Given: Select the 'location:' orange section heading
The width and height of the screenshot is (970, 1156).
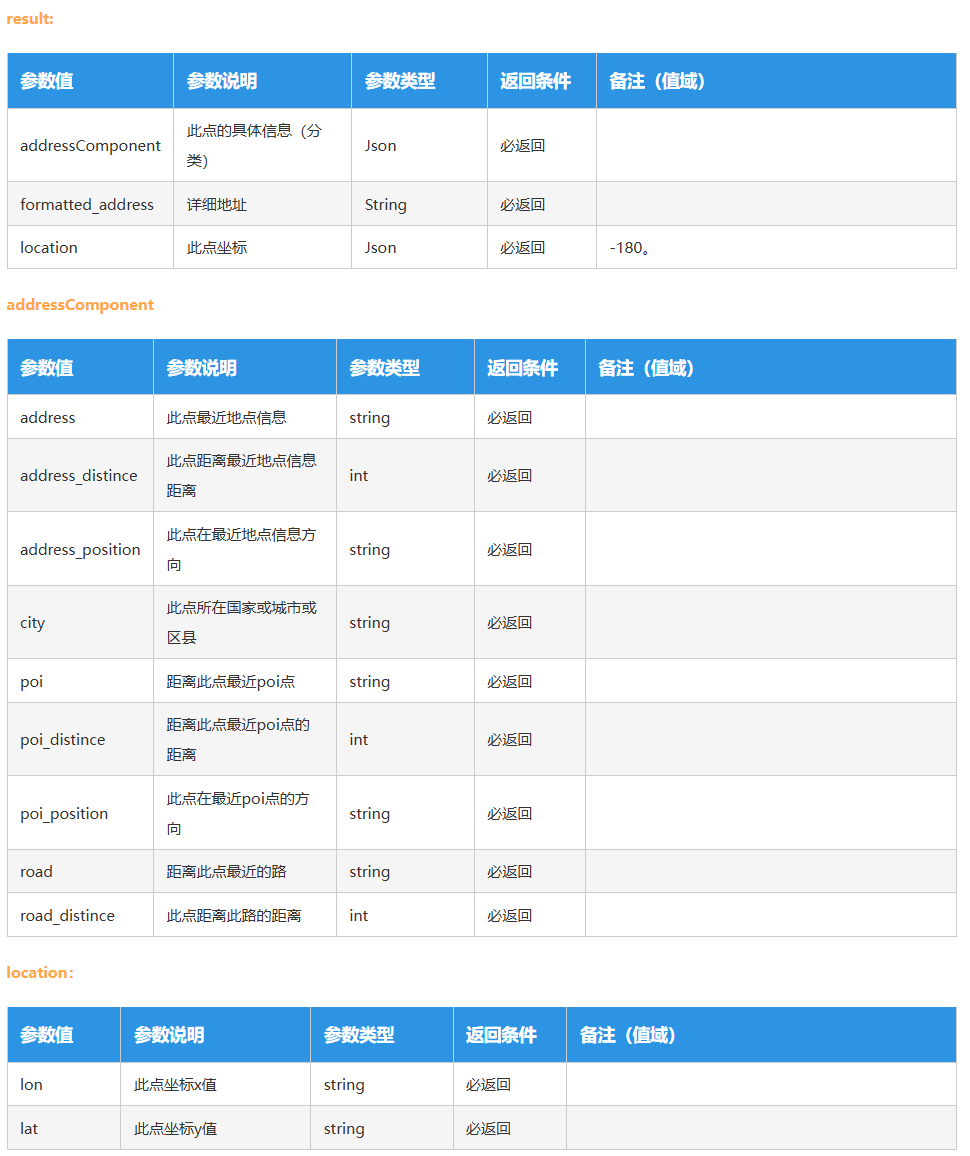Looking at the screenshot, I should point(40,972).
